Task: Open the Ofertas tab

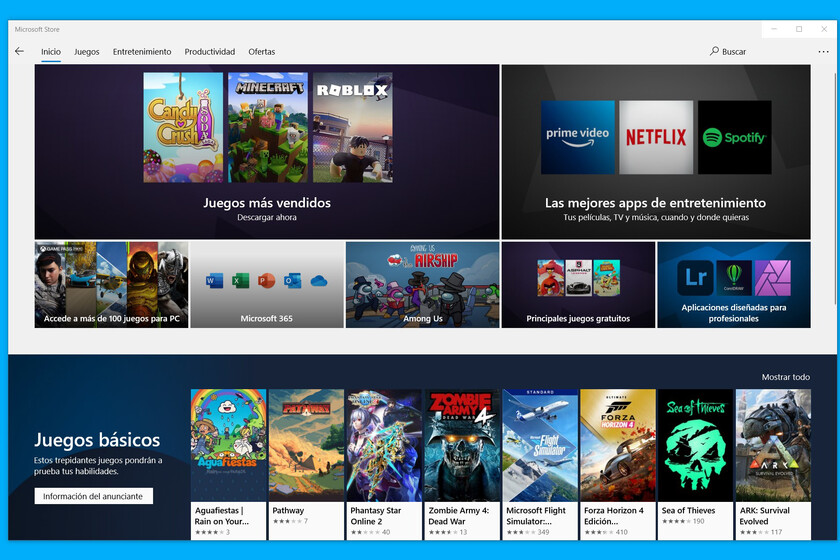Action: [261, 51]
